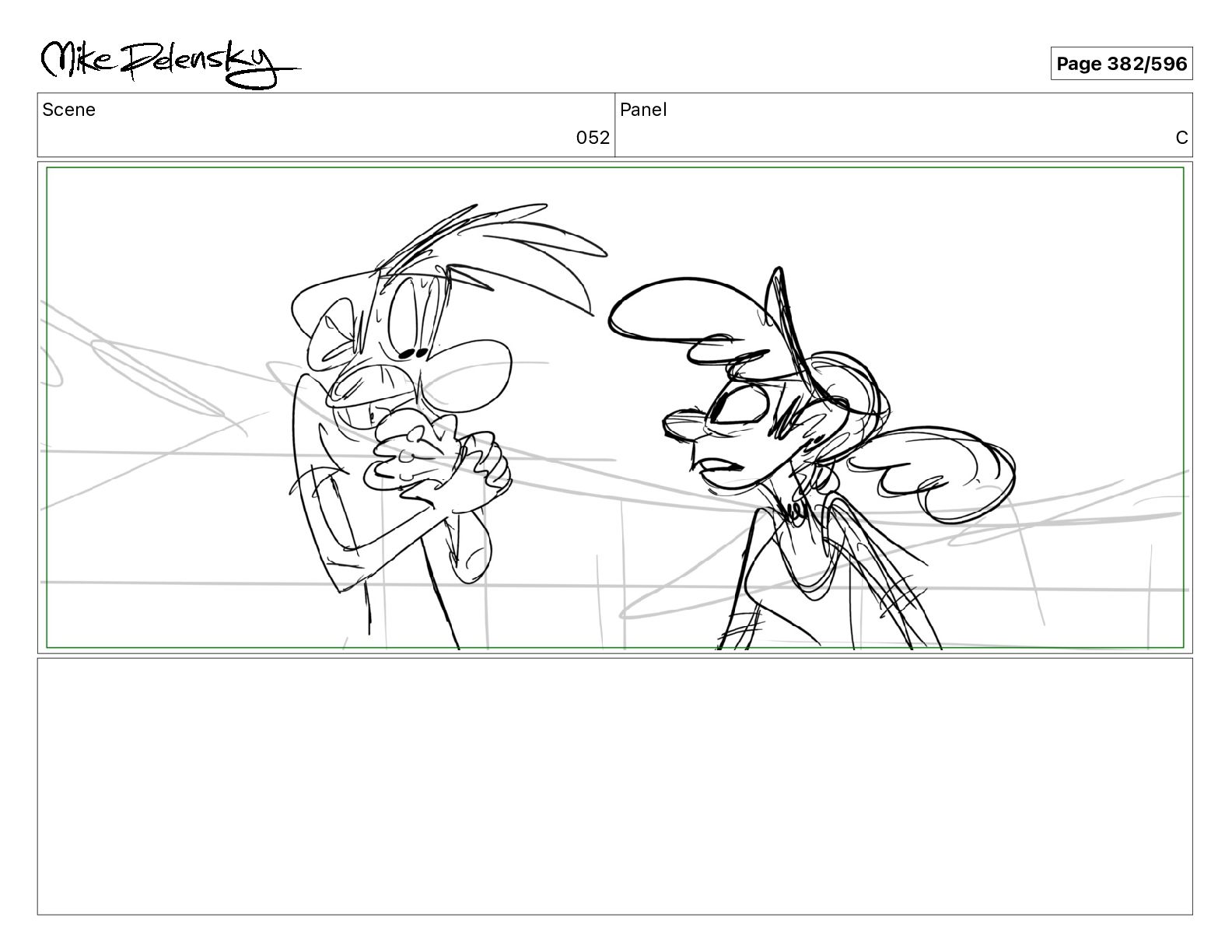This screenshot has height=952, width=1232.
Task: Click the Page 382/596 indicator
Action: pyautogui.click(x=1122, y=64)
